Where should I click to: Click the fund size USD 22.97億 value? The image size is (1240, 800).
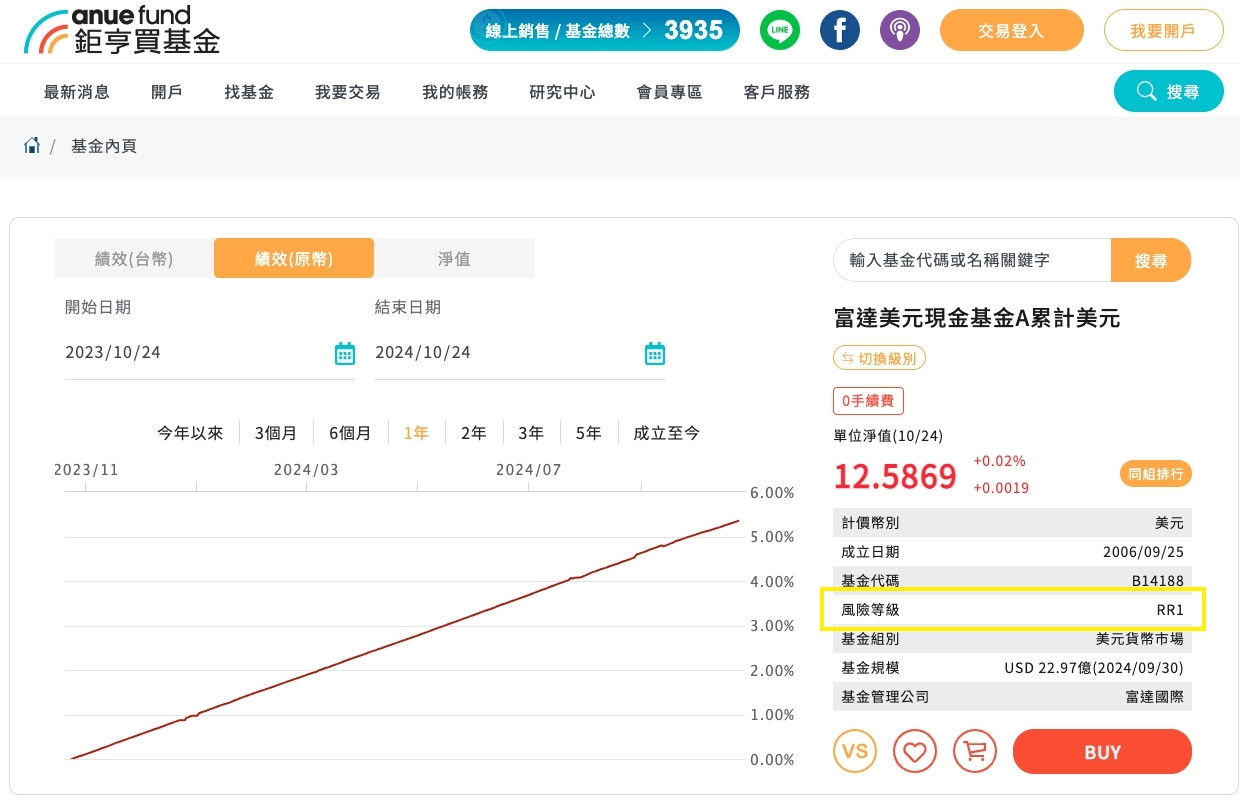pos(1094,667)
